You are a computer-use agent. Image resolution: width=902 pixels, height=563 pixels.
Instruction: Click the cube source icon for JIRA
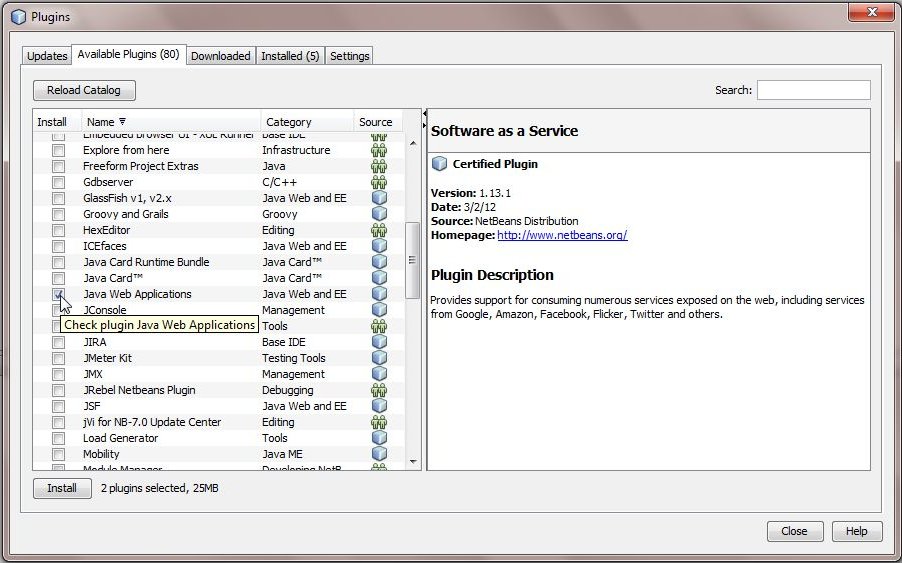(379, 342)
